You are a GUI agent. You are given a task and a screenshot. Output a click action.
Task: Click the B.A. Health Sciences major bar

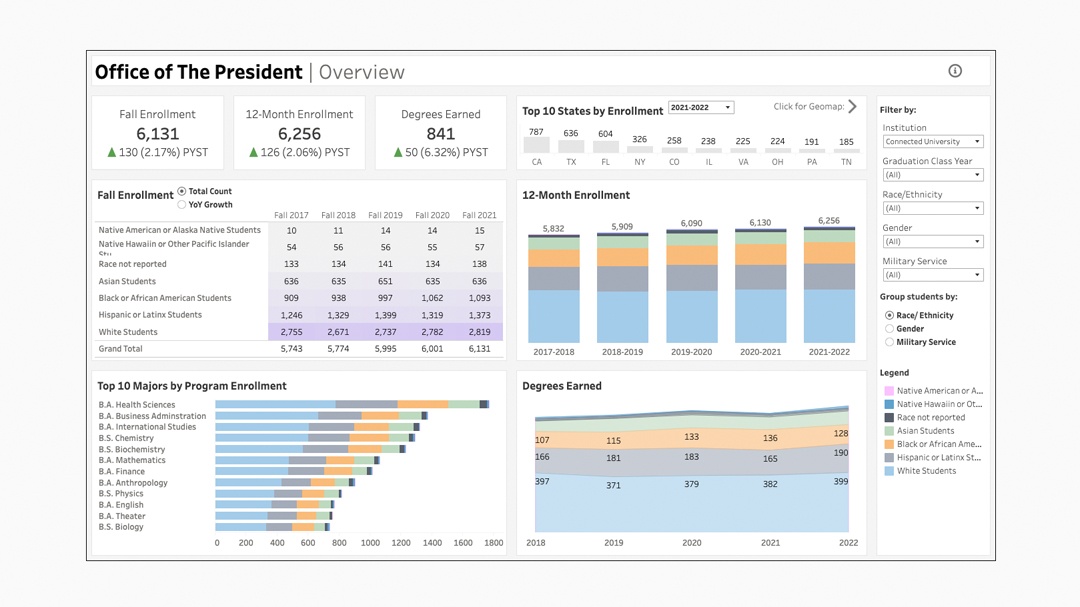point(350,405)
